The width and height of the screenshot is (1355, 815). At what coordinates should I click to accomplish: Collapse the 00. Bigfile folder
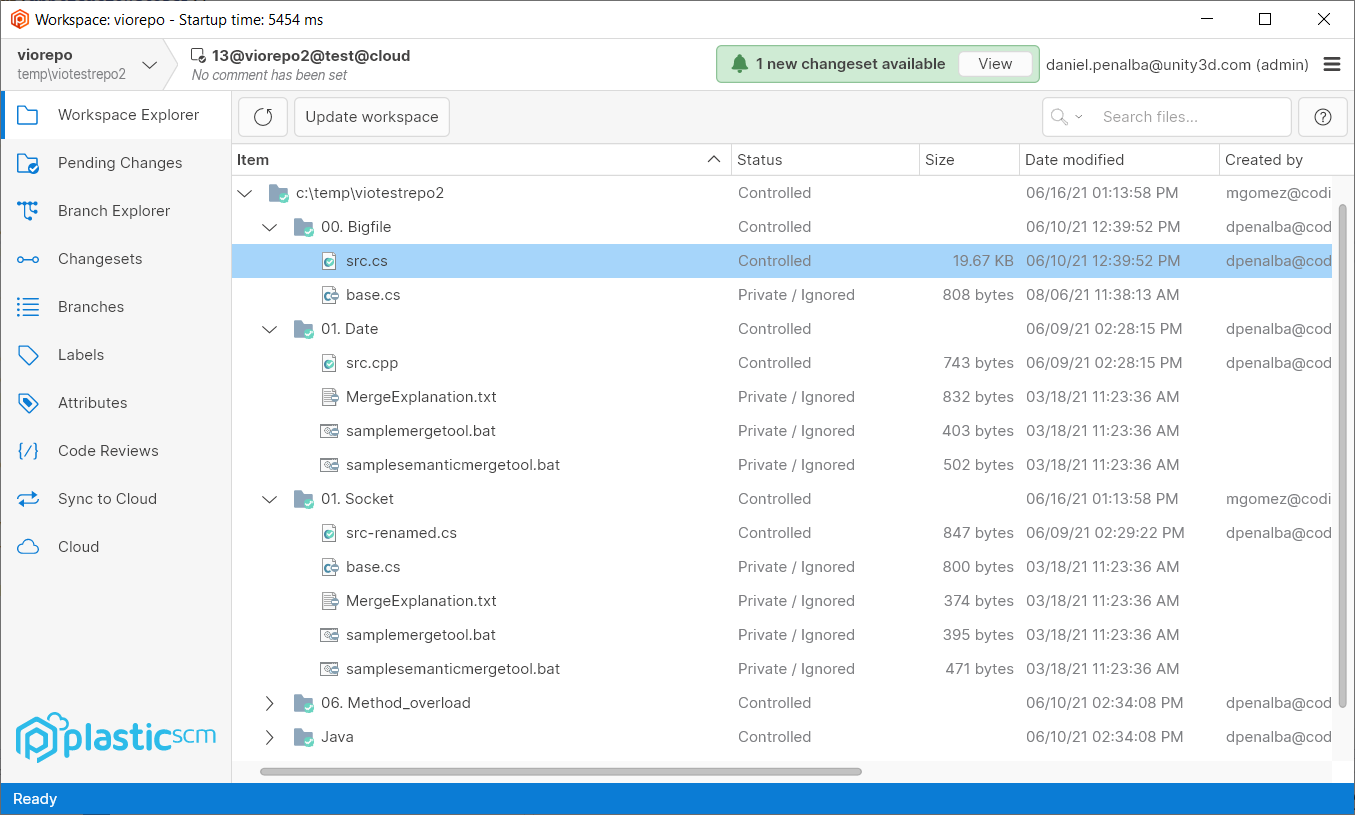(269, 227)
